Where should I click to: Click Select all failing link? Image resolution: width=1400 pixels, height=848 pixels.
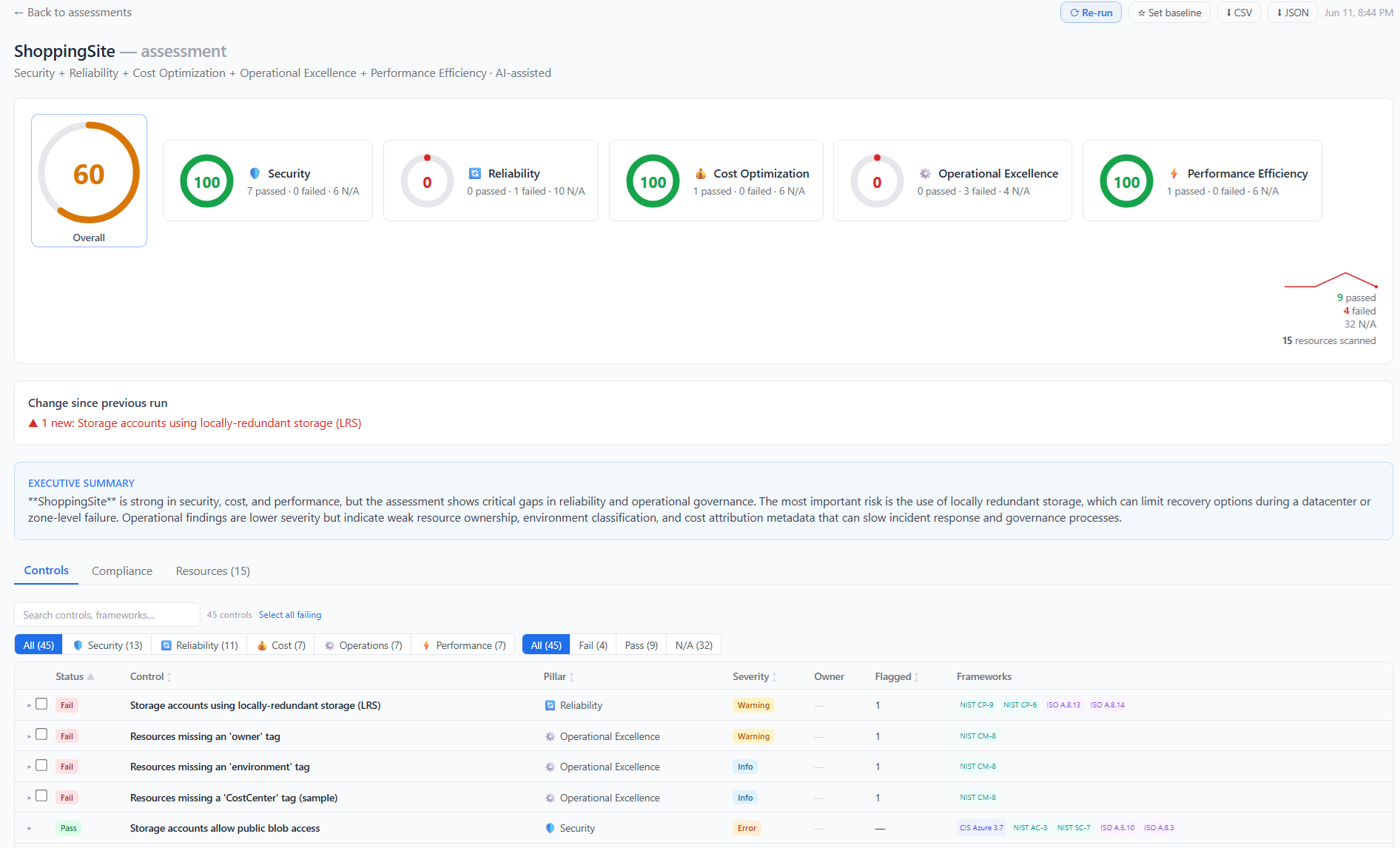point(290,615)
